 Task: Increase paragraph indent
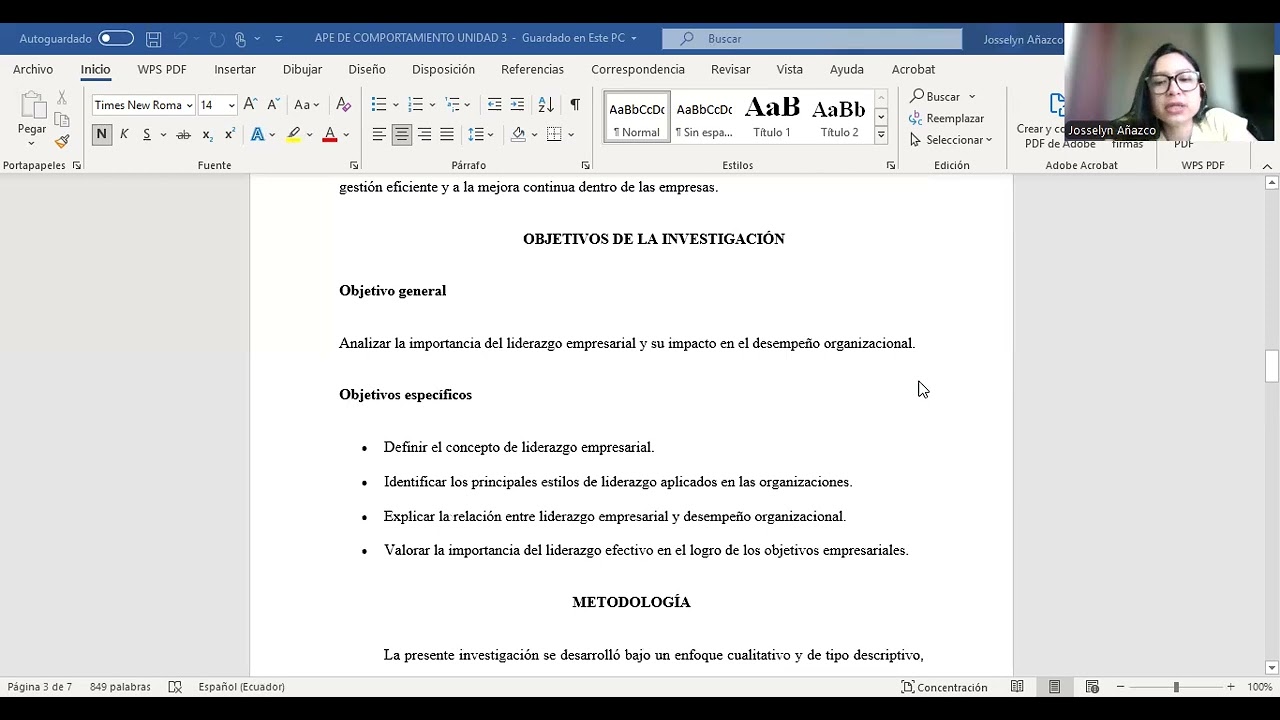(x=517, y=104)
